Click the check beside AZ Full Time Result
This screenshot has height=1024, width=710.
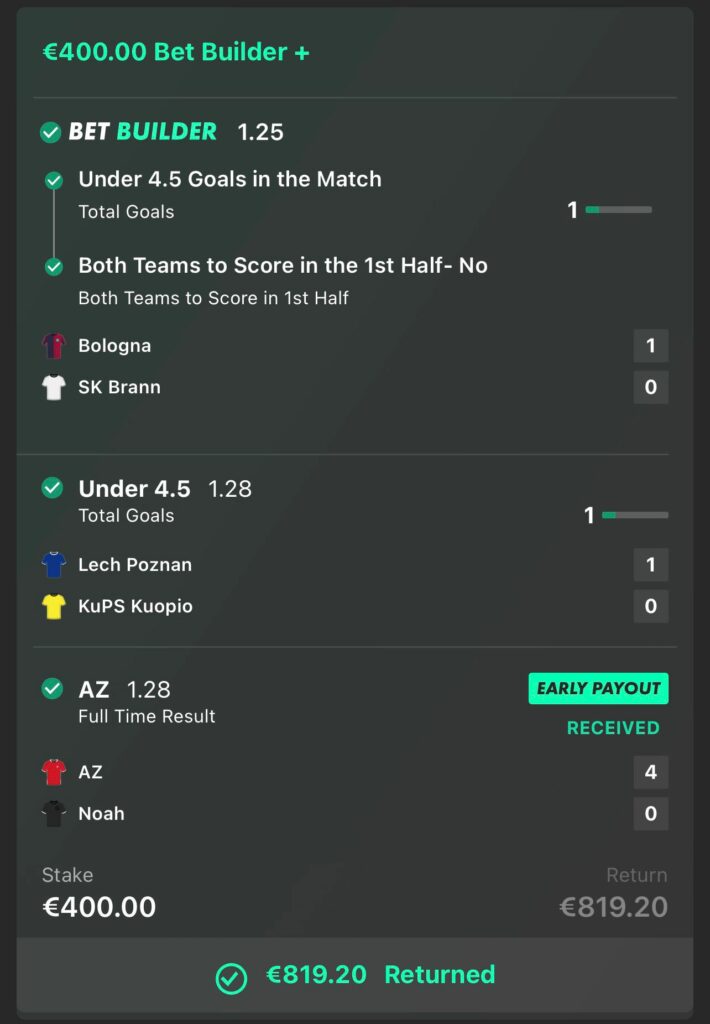(x=52, y=689)
